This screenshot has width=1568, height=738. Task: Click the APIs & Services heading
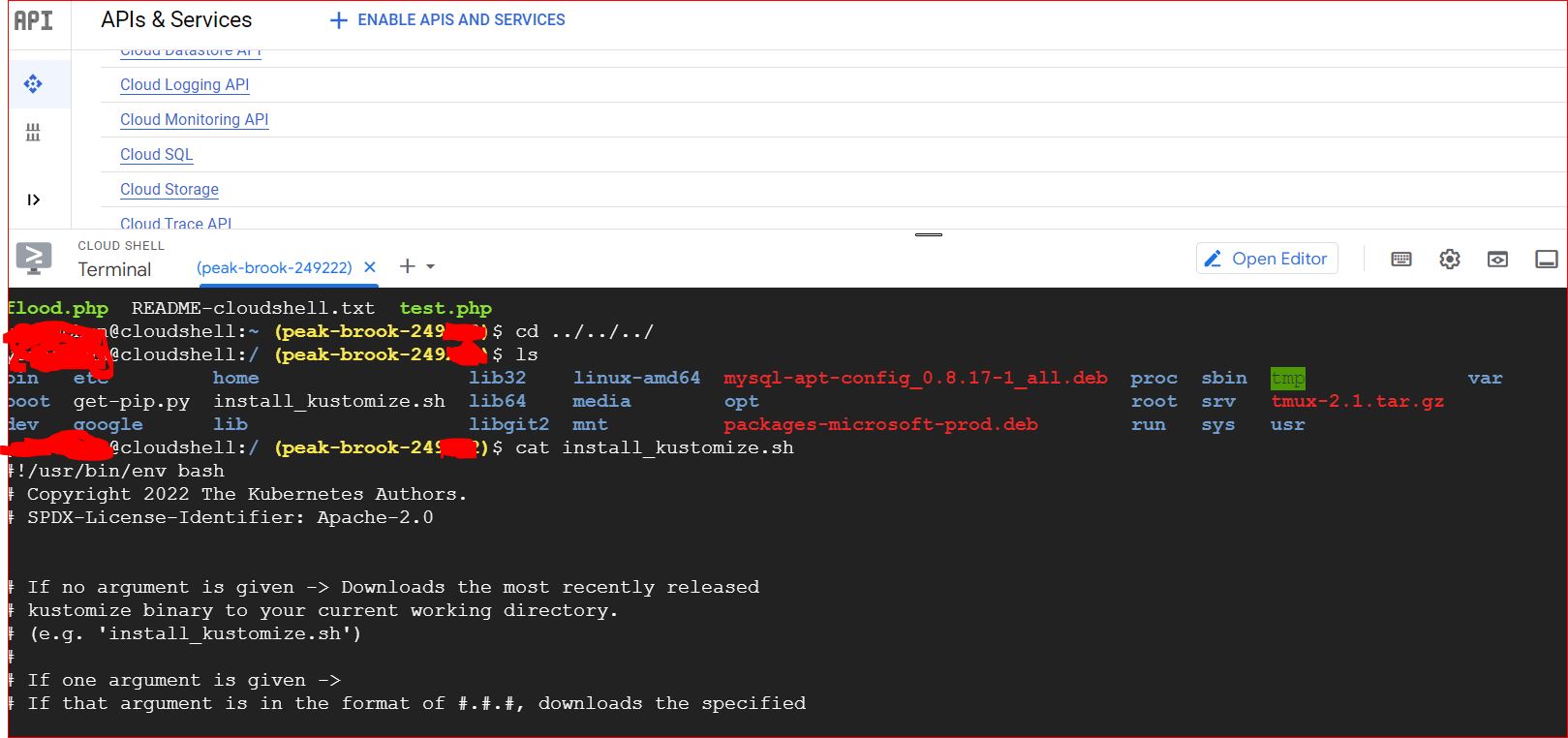point(176,19)
